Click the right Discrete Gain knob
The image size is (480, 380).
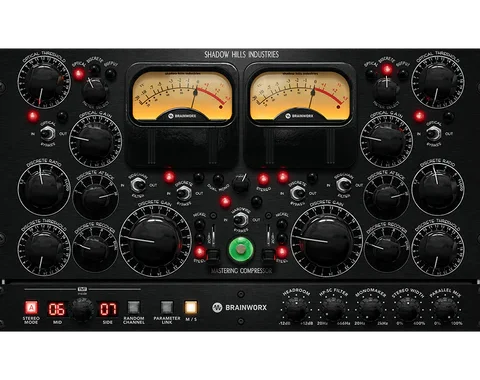[327, 241]
